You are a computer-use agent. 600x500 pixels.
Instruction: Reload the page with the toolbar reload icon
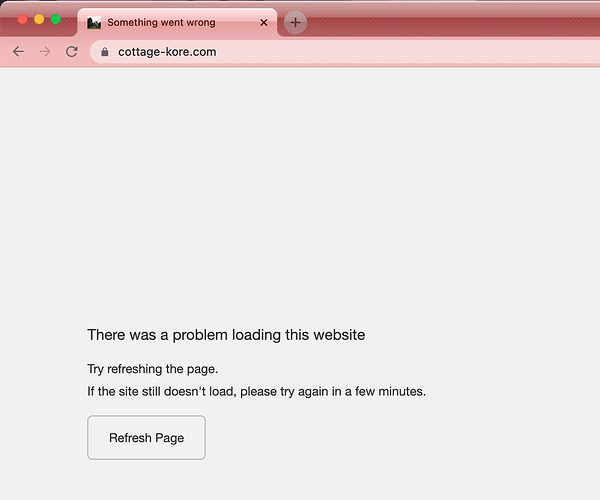(x=72, y=52)
